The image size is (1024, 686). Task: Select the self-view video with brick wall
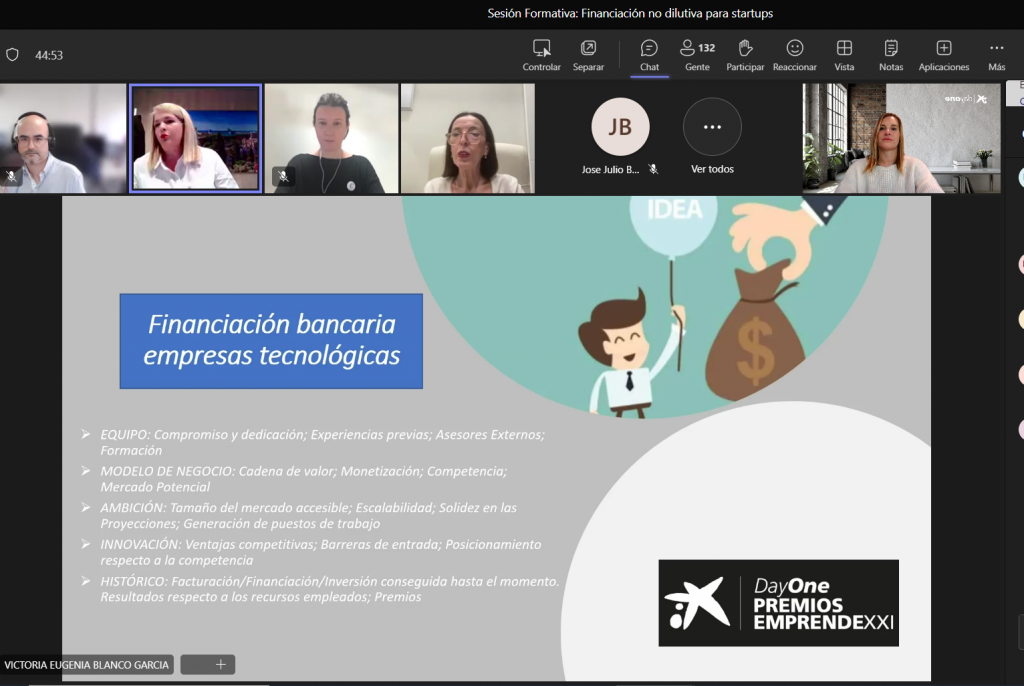point(901,138)
